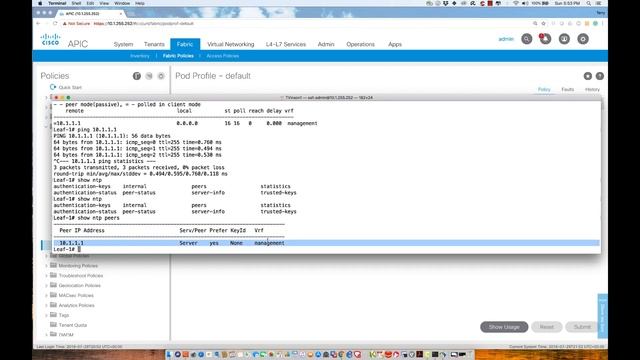The height and width of the screenshot is (360, 640).
Task: Click the first dark Policies panel toolbar icon
Action: coord(137,76)
